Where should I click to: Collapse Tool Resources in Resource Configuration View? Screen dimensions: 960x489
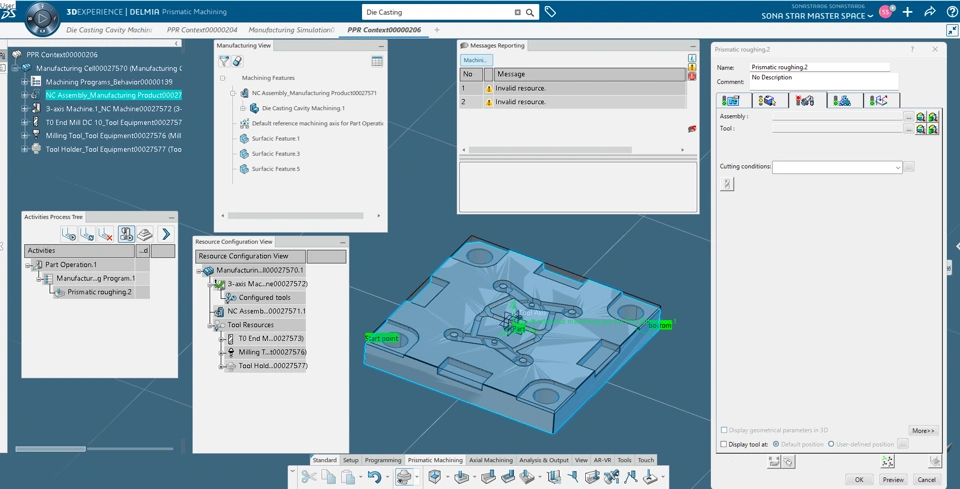click(211, 325)
